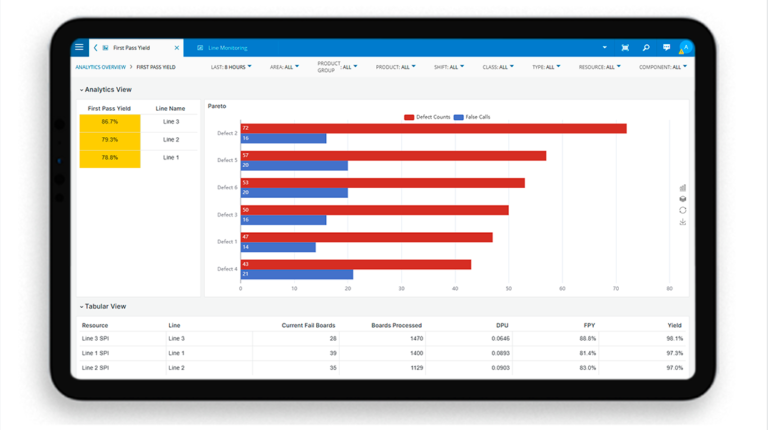The width and height of the screenshot is (768, 430).
Task: Switch chart to bar chart view icon
Action: point(683,188)
